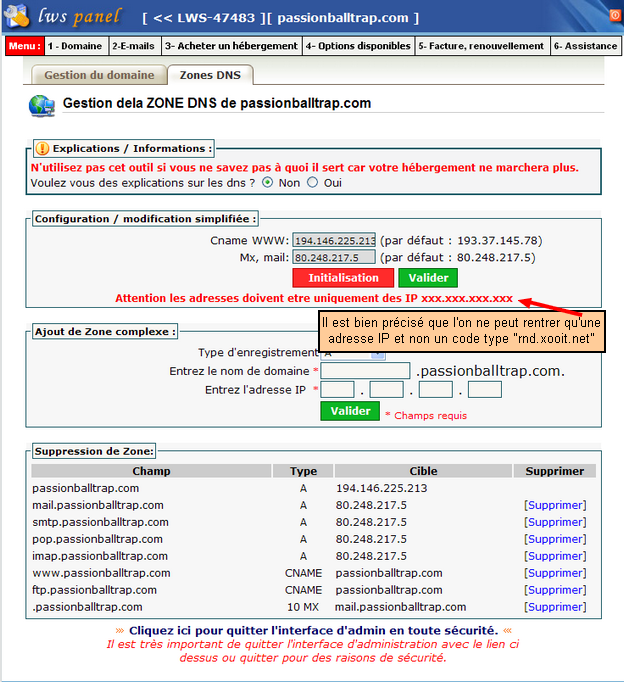
Task: Open the 1 - Domaine menu
Action: coord(75,46)
